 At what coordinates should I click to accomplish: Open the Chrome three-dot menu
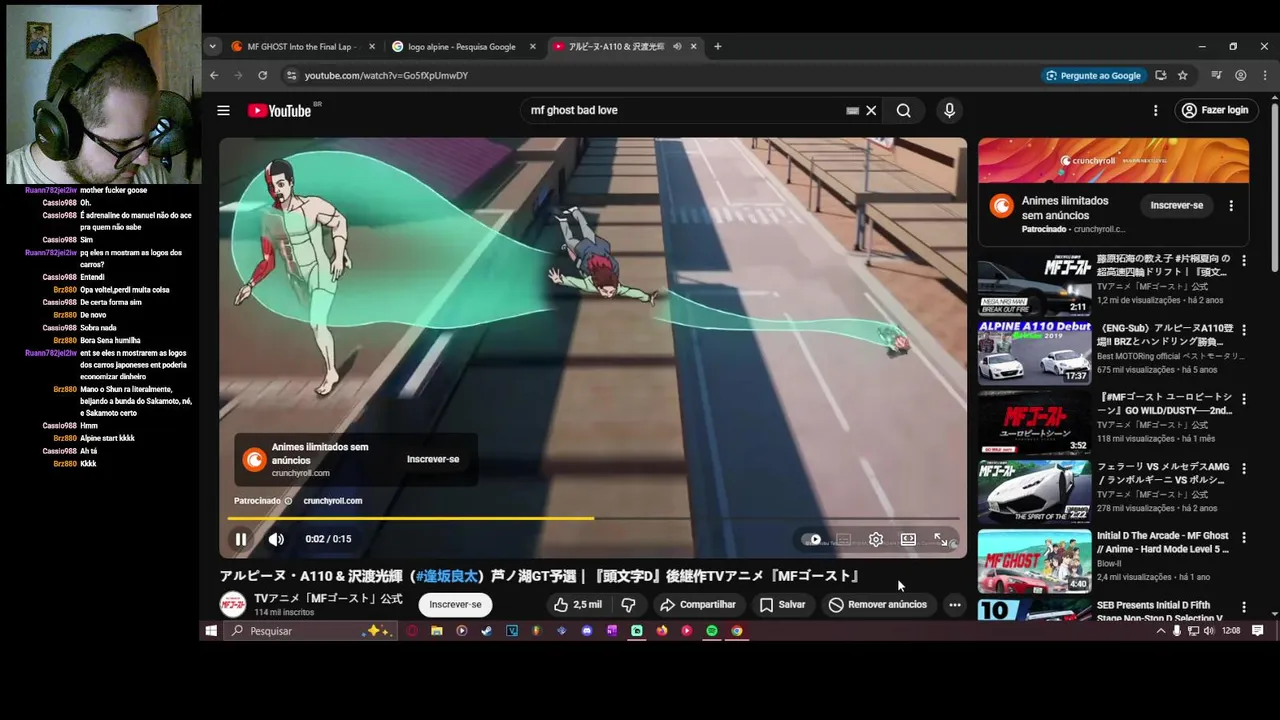point(1264,75)
